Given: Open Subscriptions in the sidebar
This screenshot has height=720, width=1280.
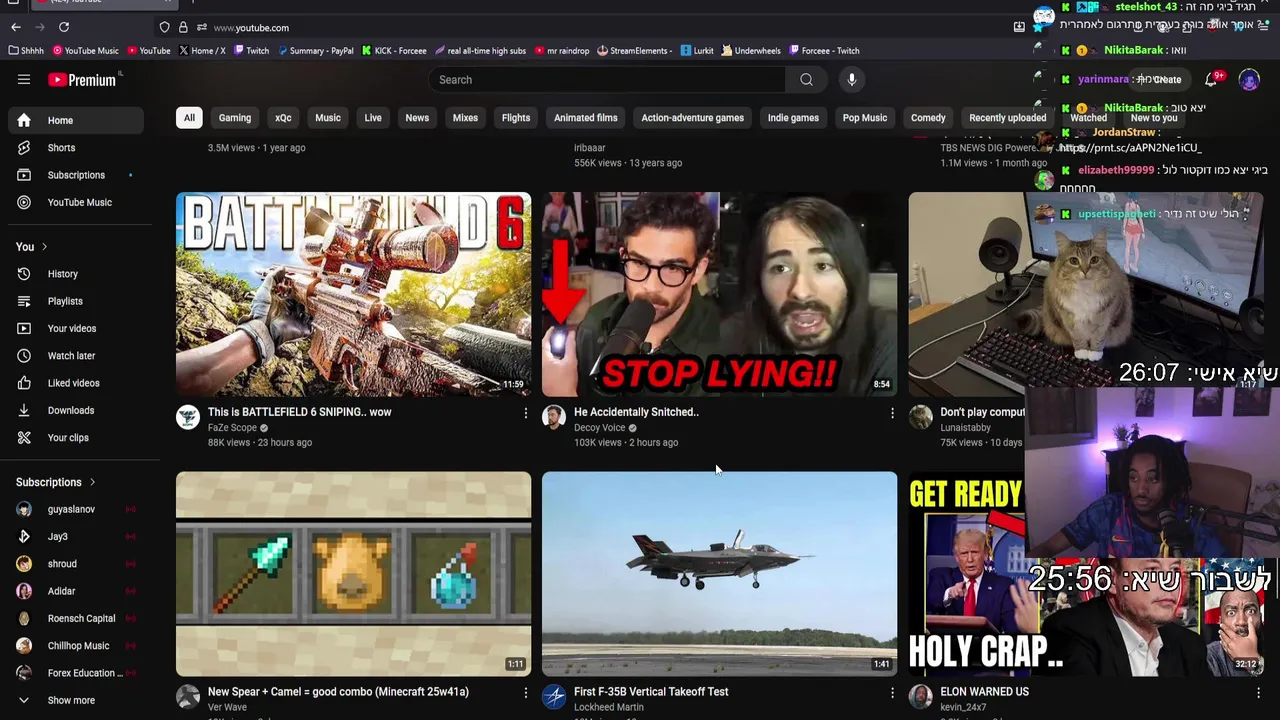Looking at the screenshot, I should [x=76, y=175].
